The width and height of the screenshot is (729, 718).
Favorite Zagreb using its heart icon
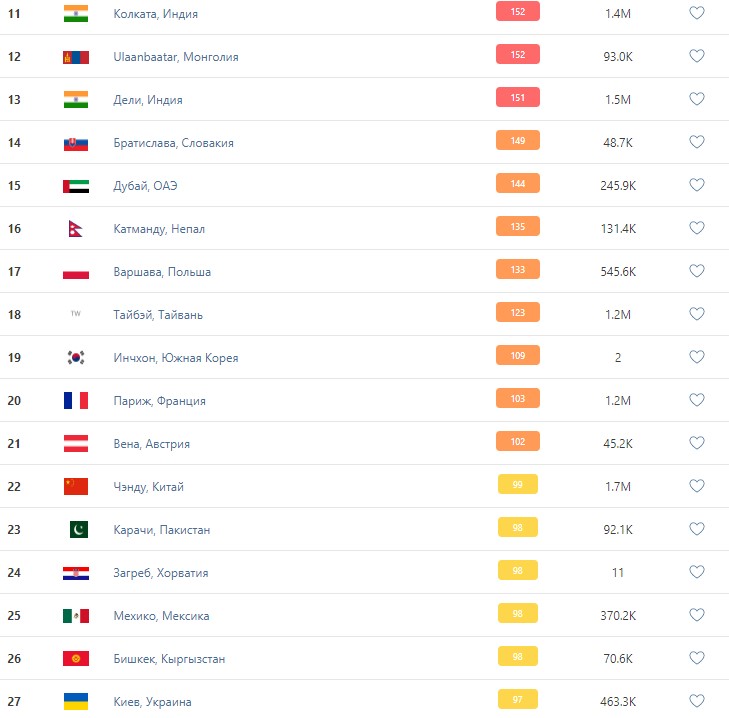click(697, 573)
